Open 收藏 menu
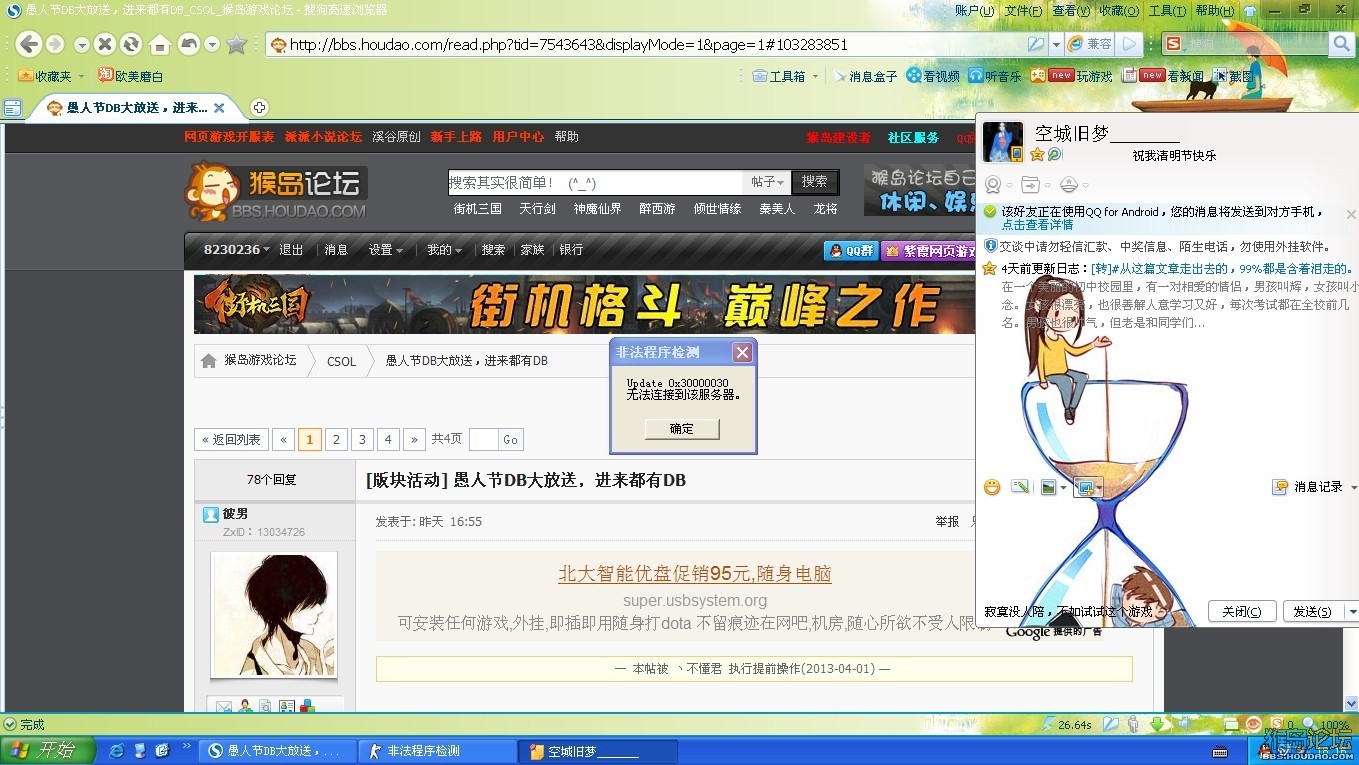 point(1120,11)
